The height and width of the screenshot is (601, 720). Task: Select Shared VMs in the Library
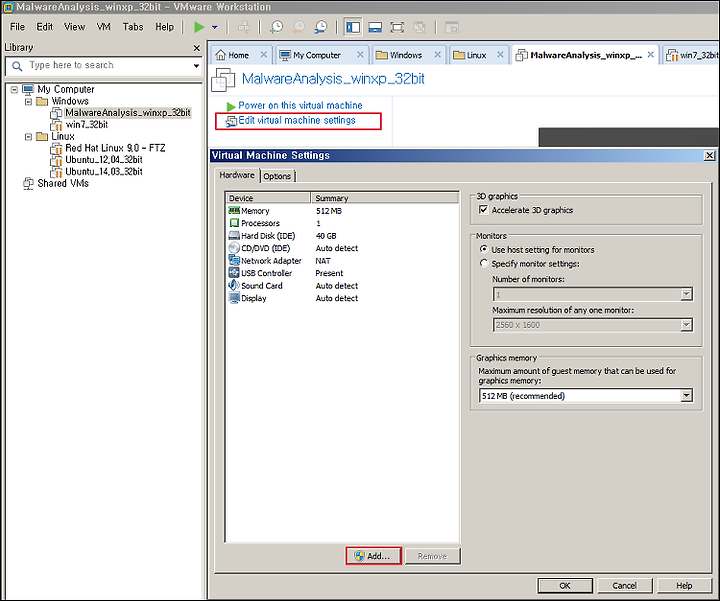[63, 183]
